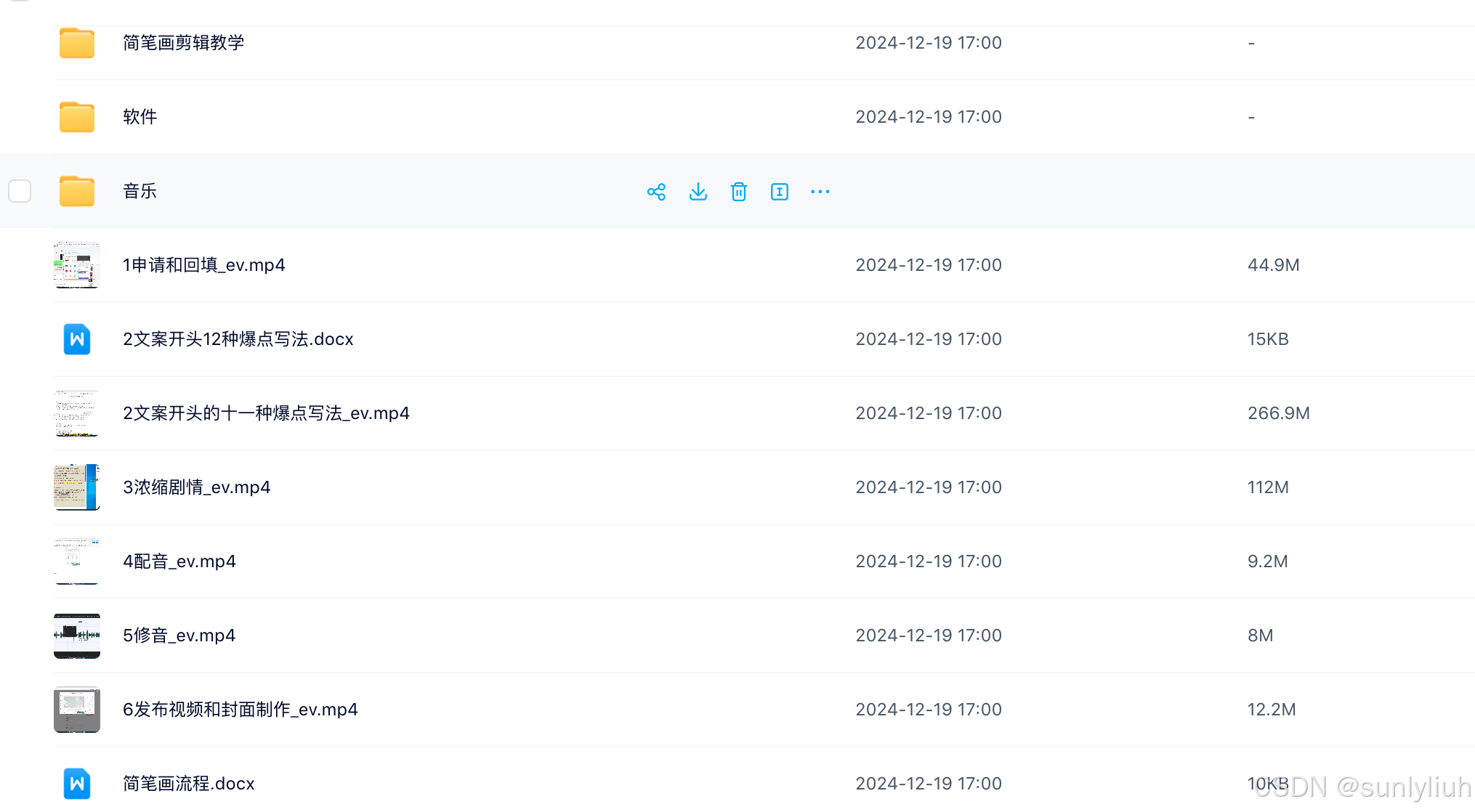Click Word icon of 简笔画流程.docx
This screenshot has height=812, width=1475.
[x=77, y=784]
